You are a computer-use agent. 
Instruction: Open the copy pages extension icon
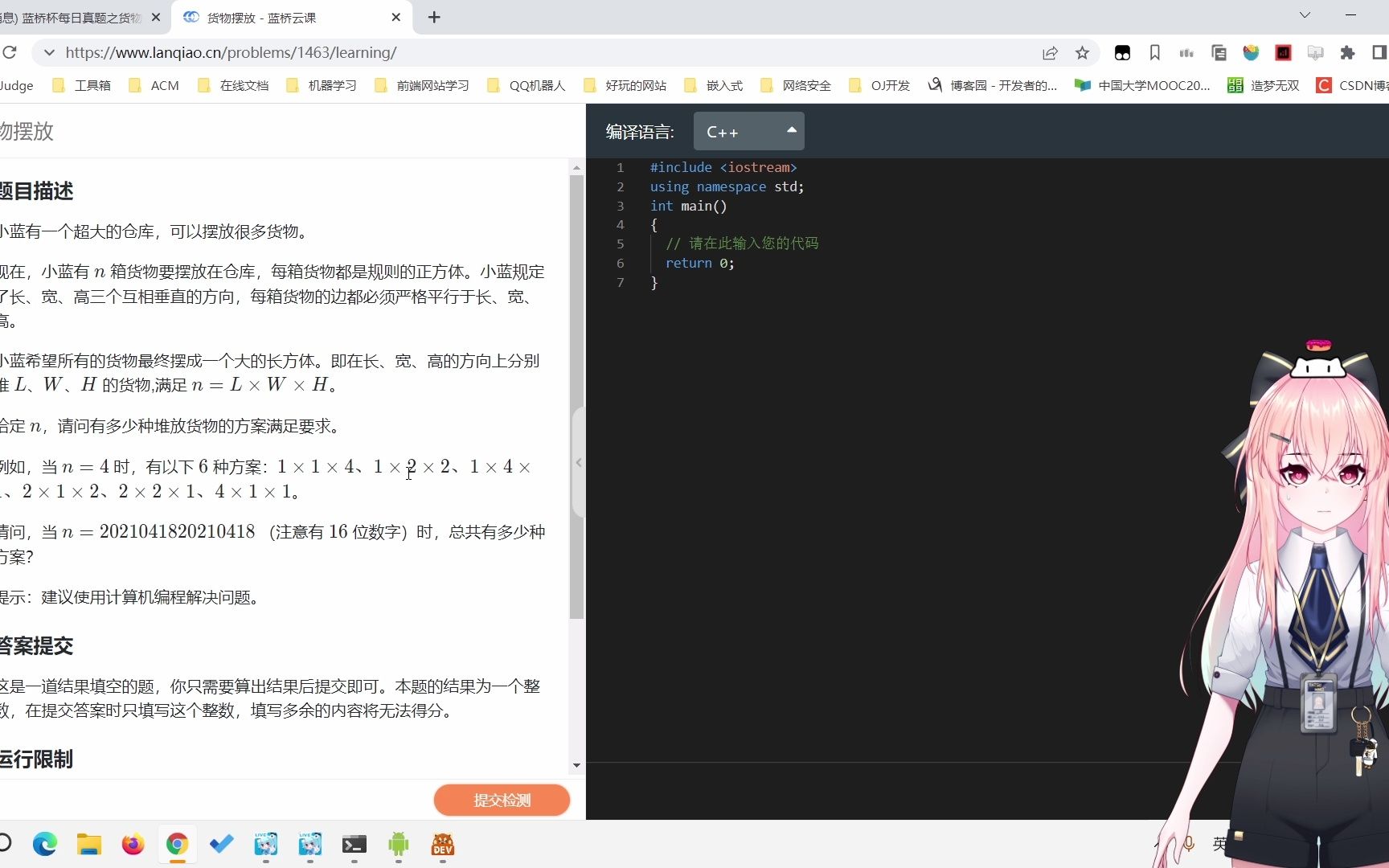(1219, 52)
